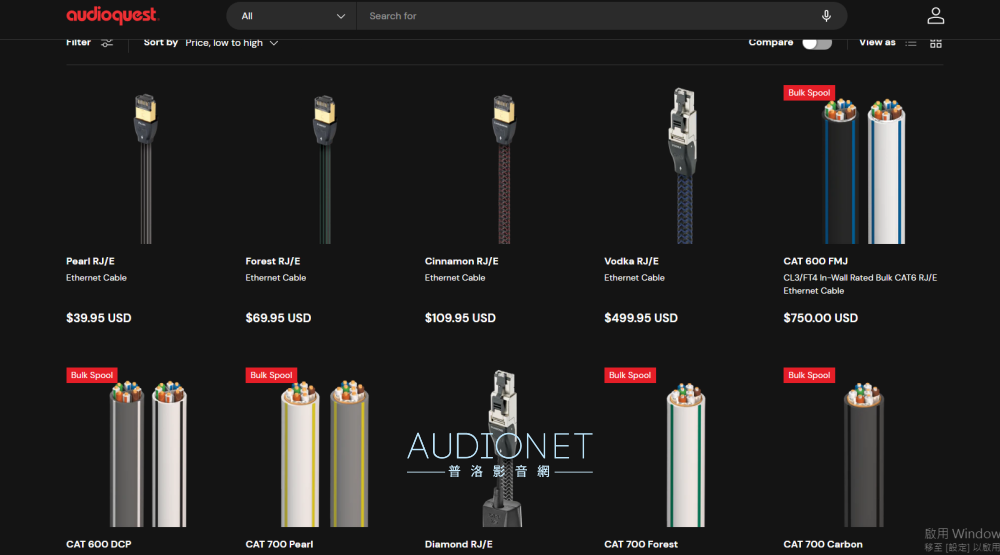Click the Pearl RJ/E title link
Screen dimensions: 1000x555
click(91, 261)
